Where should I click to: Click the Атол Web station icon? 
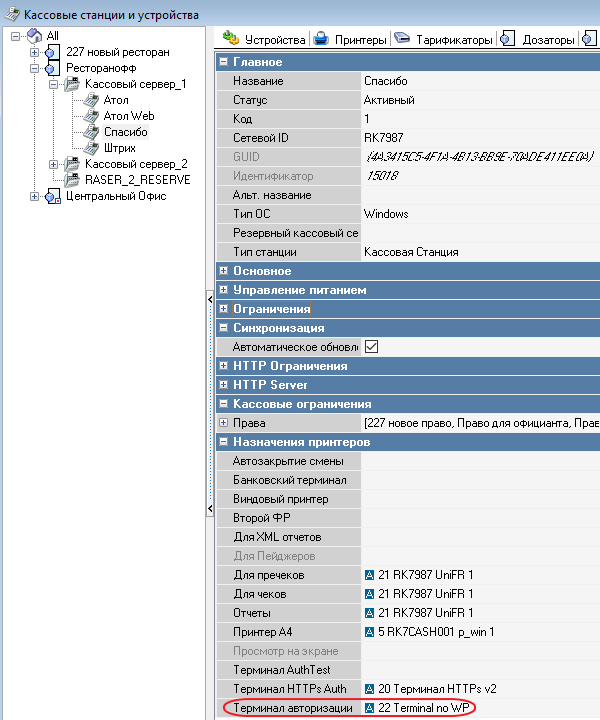pos(92,116)
